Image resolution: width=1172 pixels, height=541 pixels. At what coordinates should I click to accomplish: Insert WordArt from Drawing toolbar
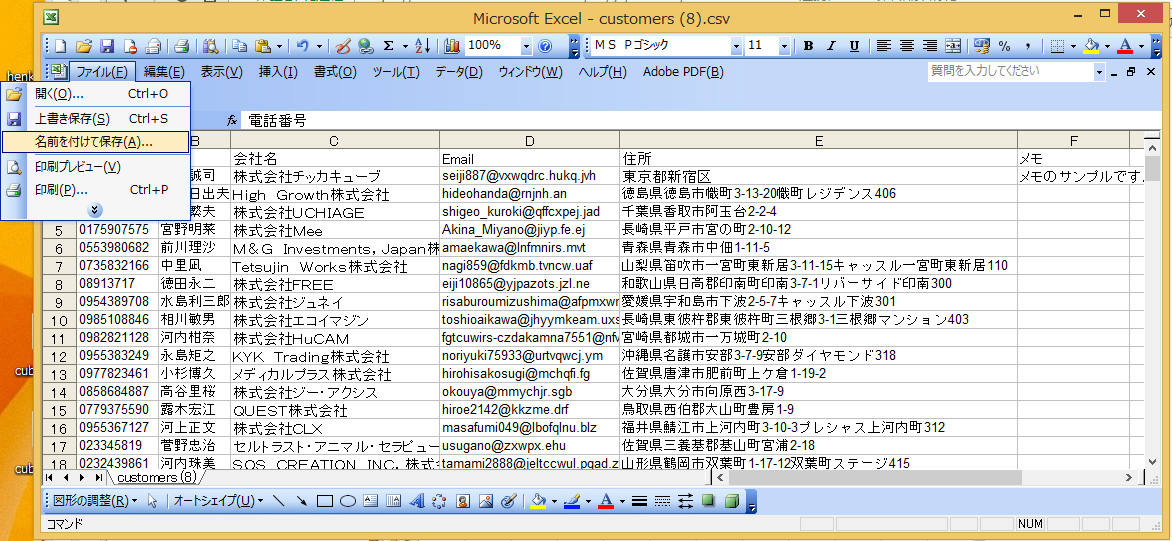coord(418,501)
